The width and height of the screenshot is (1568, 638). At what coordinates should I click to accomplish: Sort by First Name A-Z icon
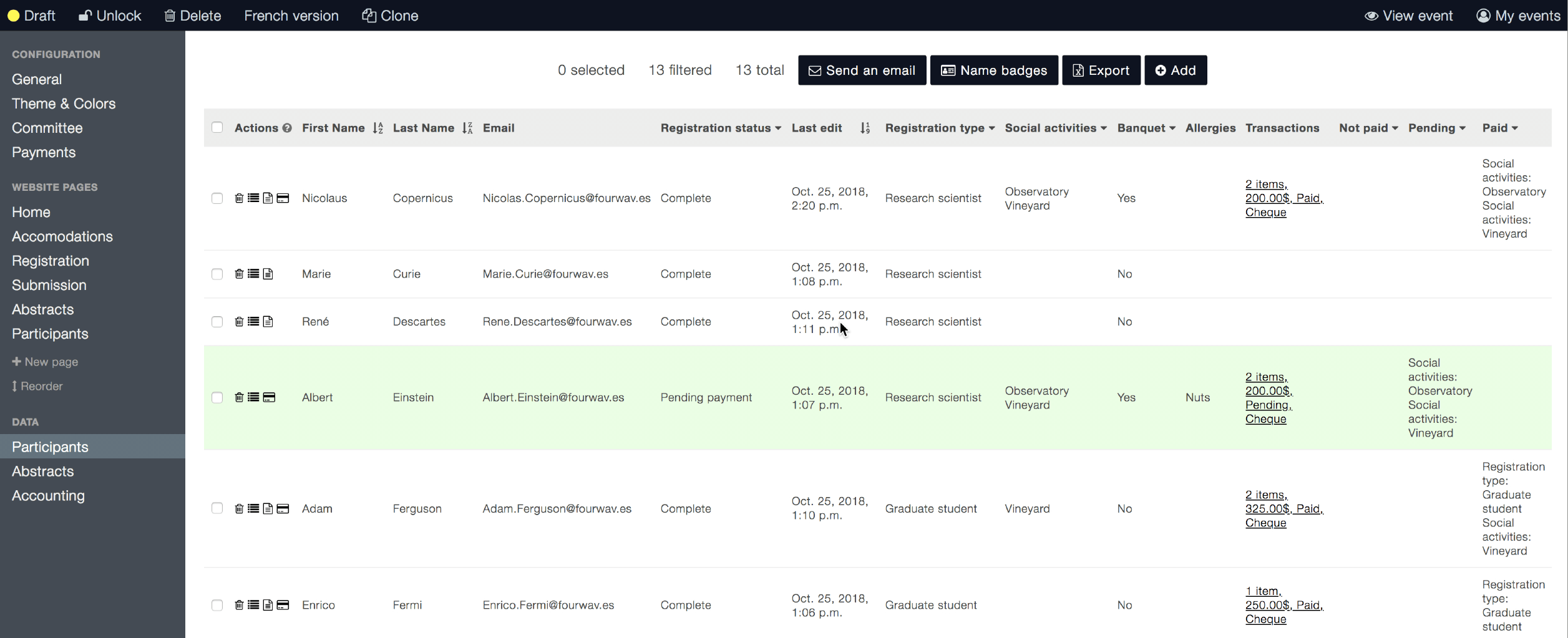(x=377, y=128)
